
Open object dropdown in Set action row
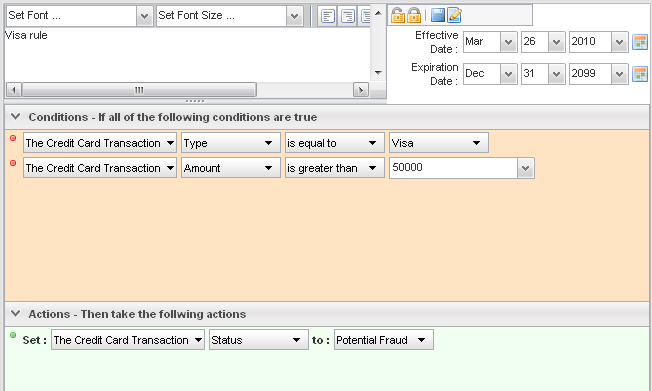(x=128, y=340)
